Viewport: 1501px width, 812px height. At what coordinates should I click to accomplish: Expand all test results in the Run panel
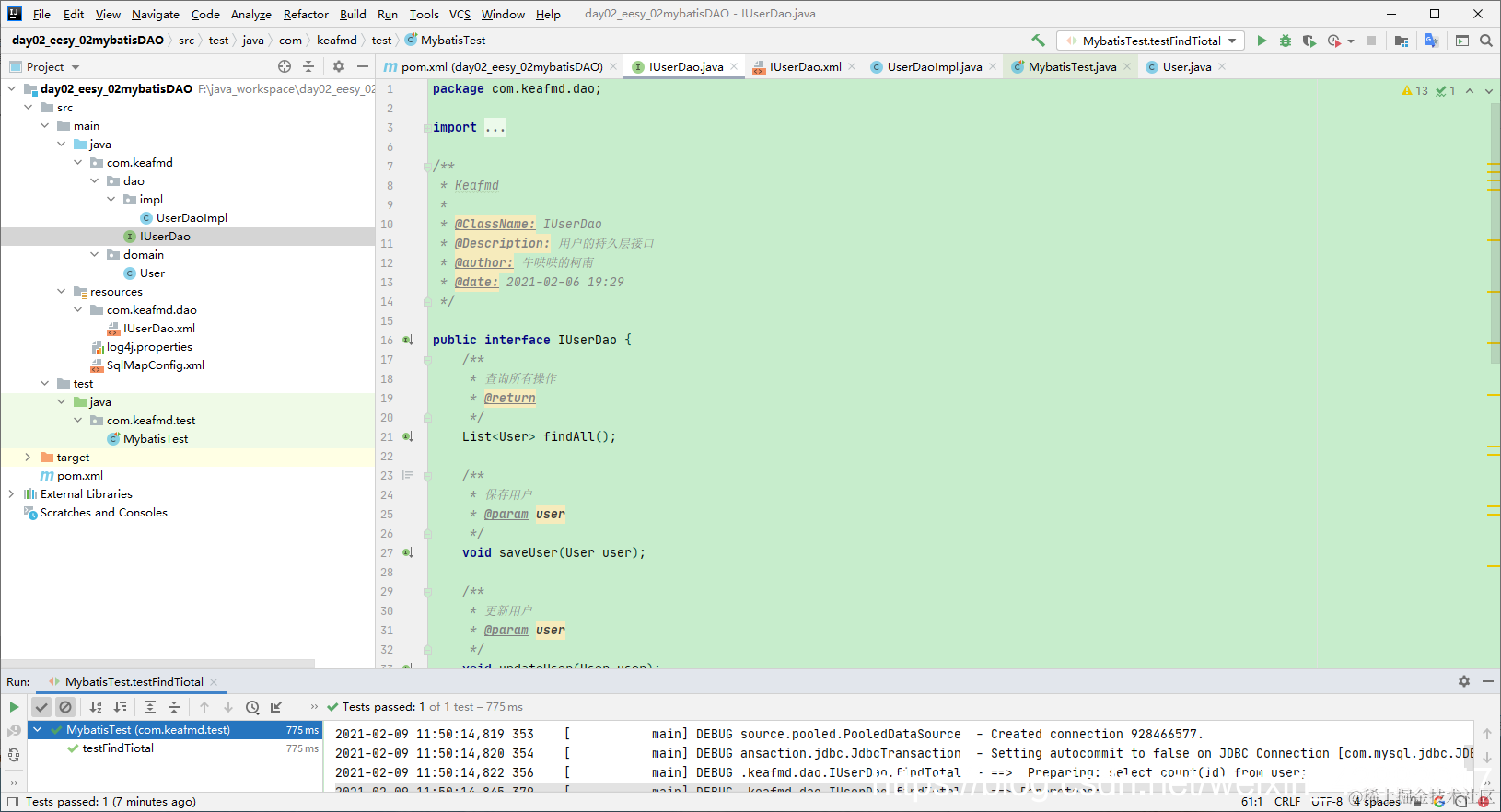pos(150,707)
